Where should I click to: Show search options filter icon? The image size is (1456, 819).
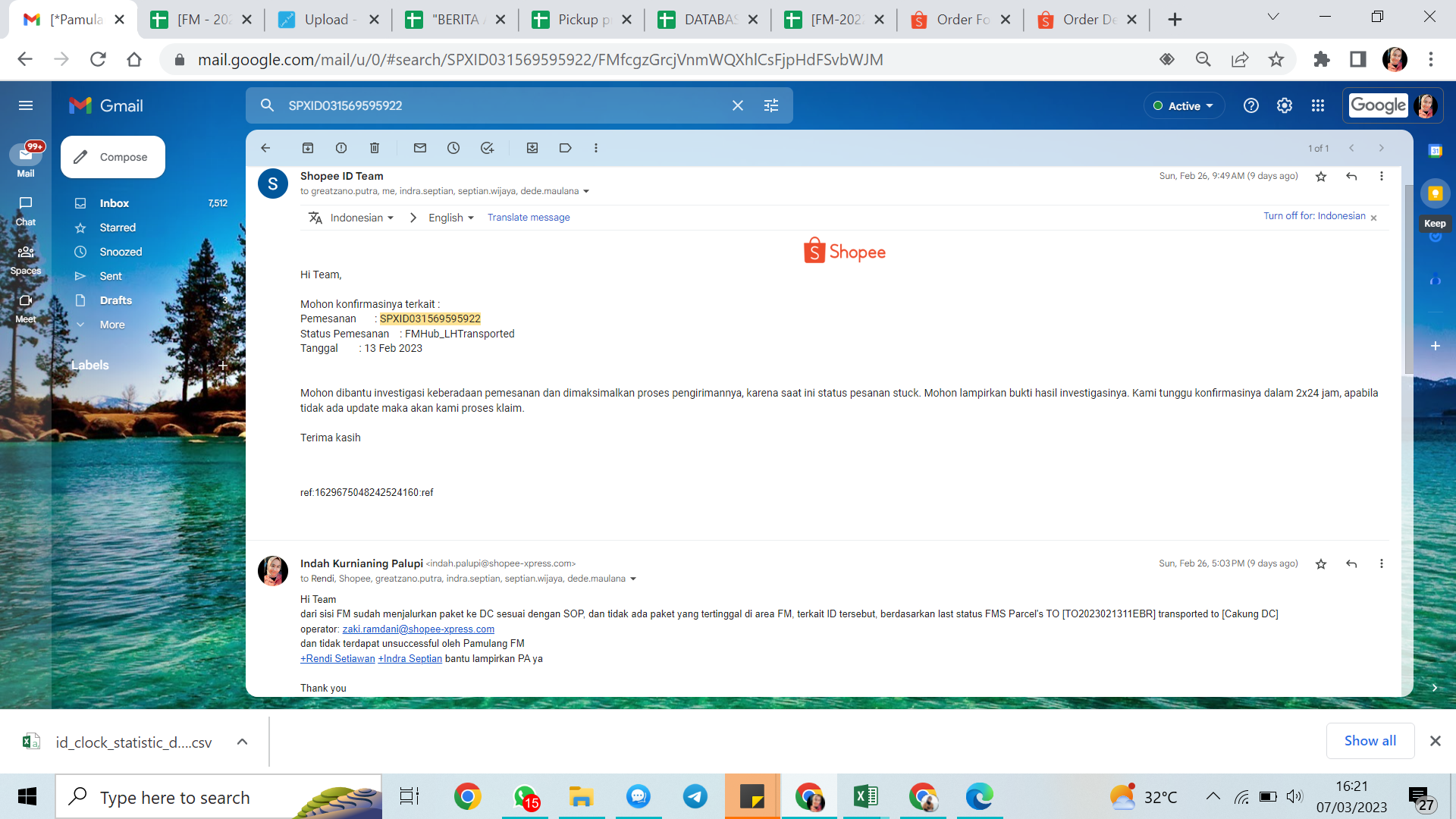[x=771, y=105]
